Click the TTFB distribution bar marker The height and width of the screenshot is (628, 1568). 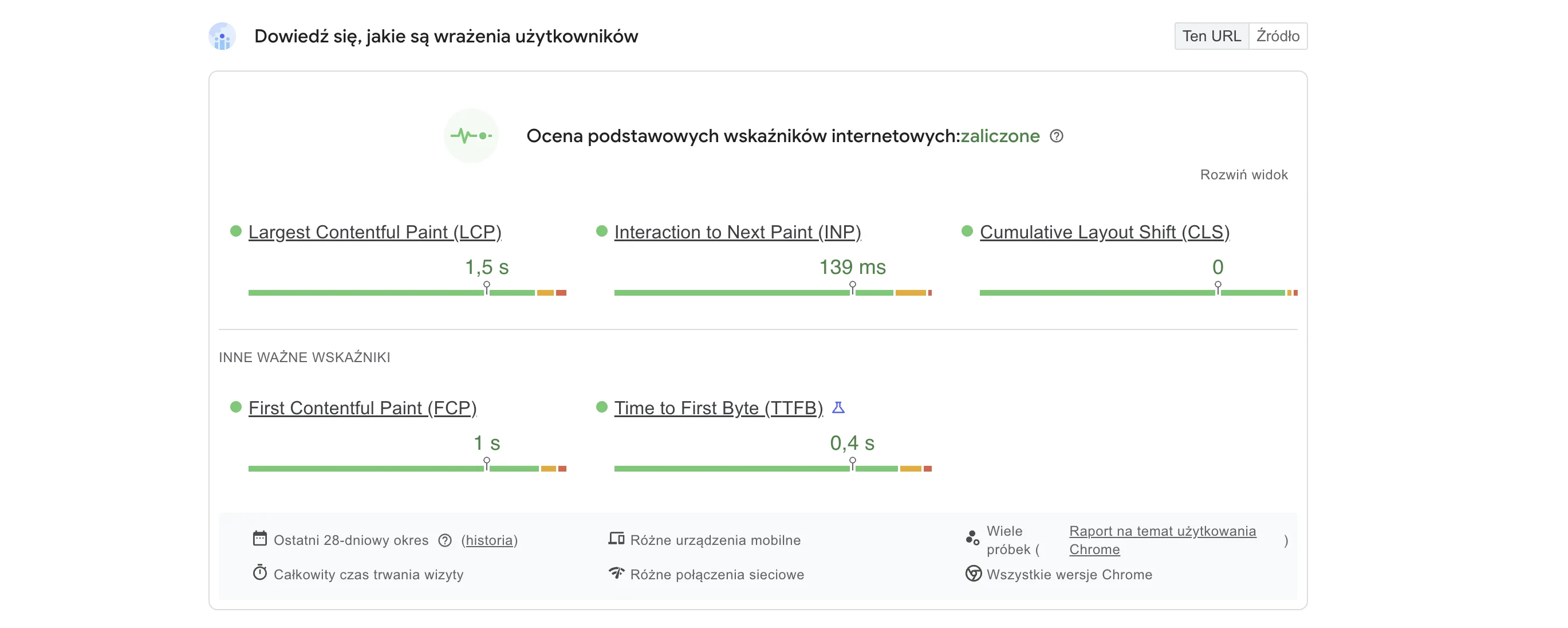(x=853, y=464)
